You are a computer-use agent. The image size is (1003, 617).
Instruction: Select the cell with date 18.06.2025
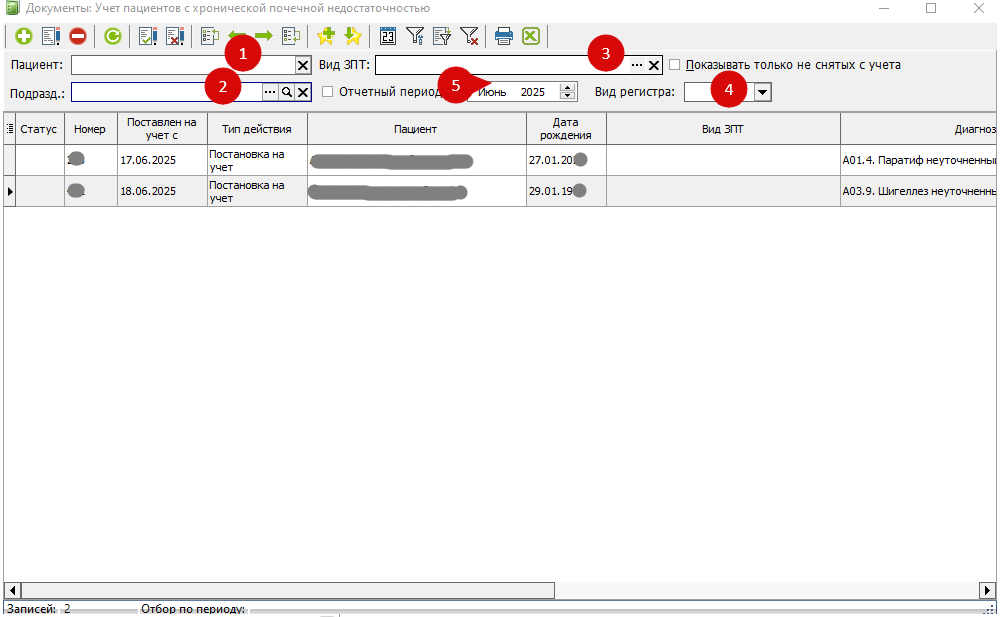(162, 191)
